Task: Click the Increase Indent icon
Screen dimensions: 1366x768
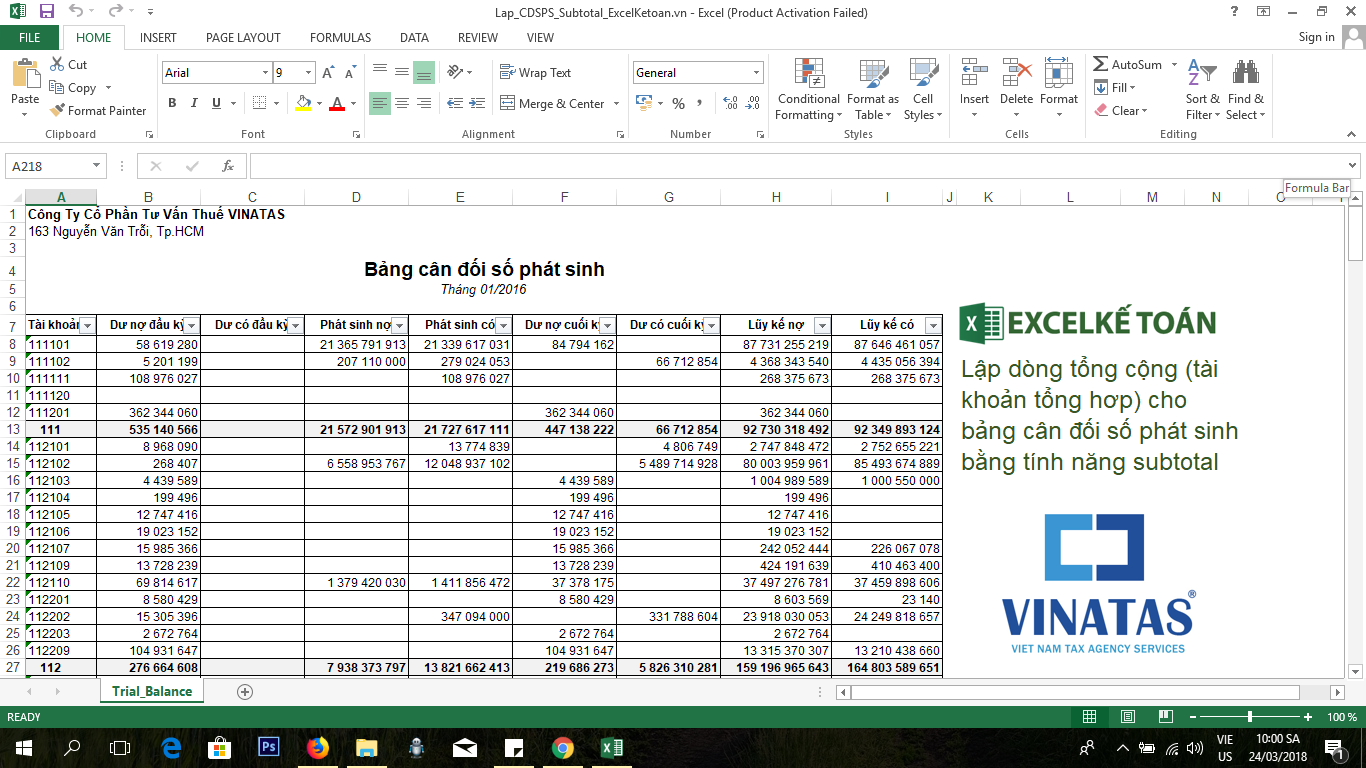Action: (x=477, y=103)
